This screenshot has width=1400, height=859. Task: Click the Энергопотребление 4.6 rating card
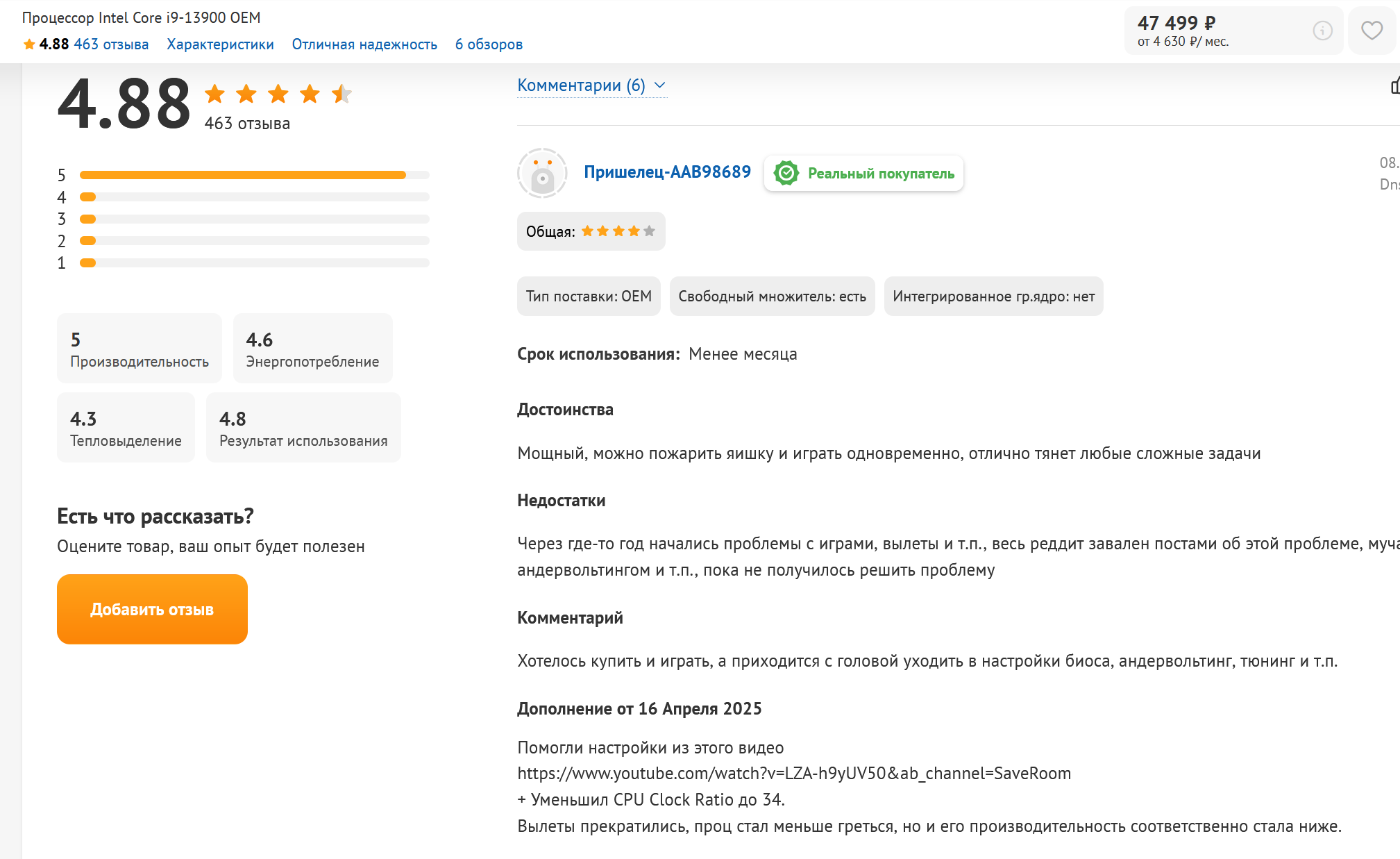click(312, 348)
